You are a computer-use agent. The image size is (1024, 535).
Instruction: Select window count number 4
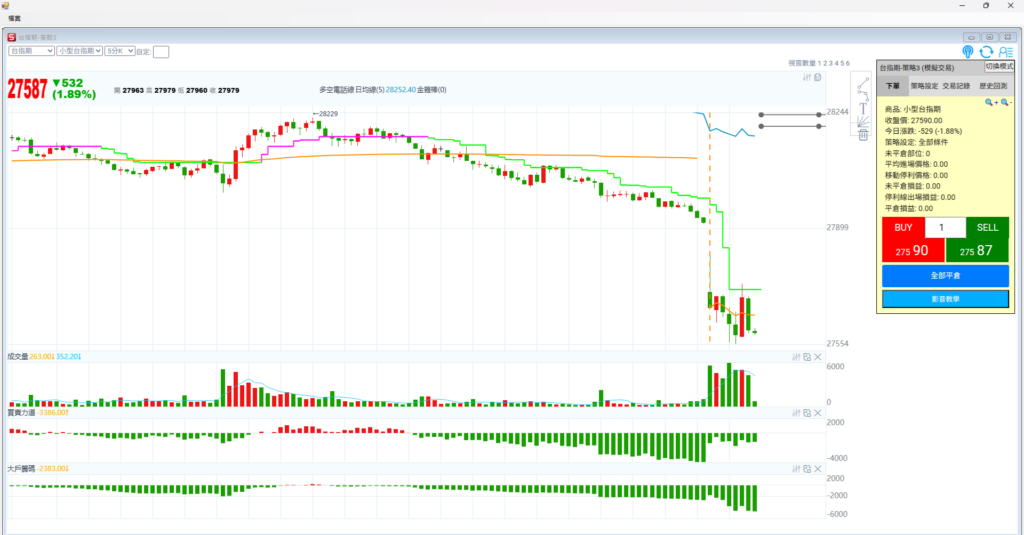point(835,63)
